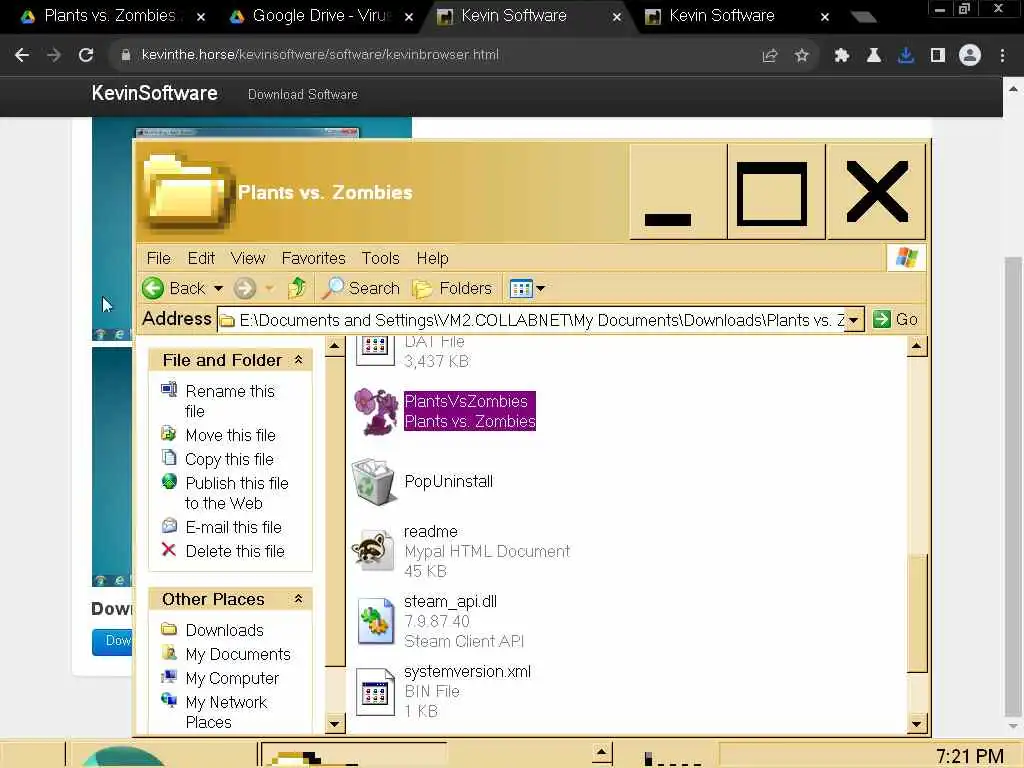This screenshot has width=1024, height=768.
Task: Toggle the Folders pane button
Action: click(x=453, y=288)
